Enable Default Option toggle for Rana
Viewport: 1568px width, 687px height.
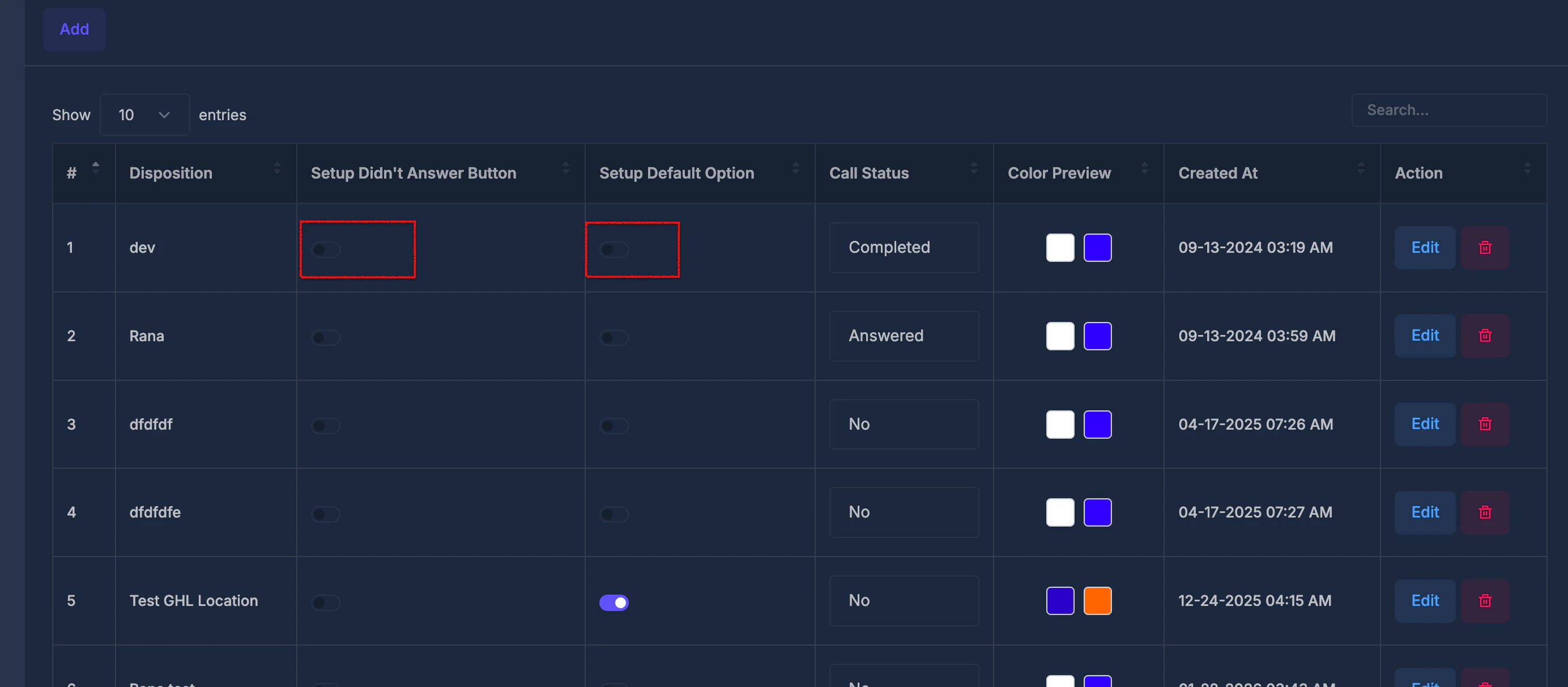point(613,337)
